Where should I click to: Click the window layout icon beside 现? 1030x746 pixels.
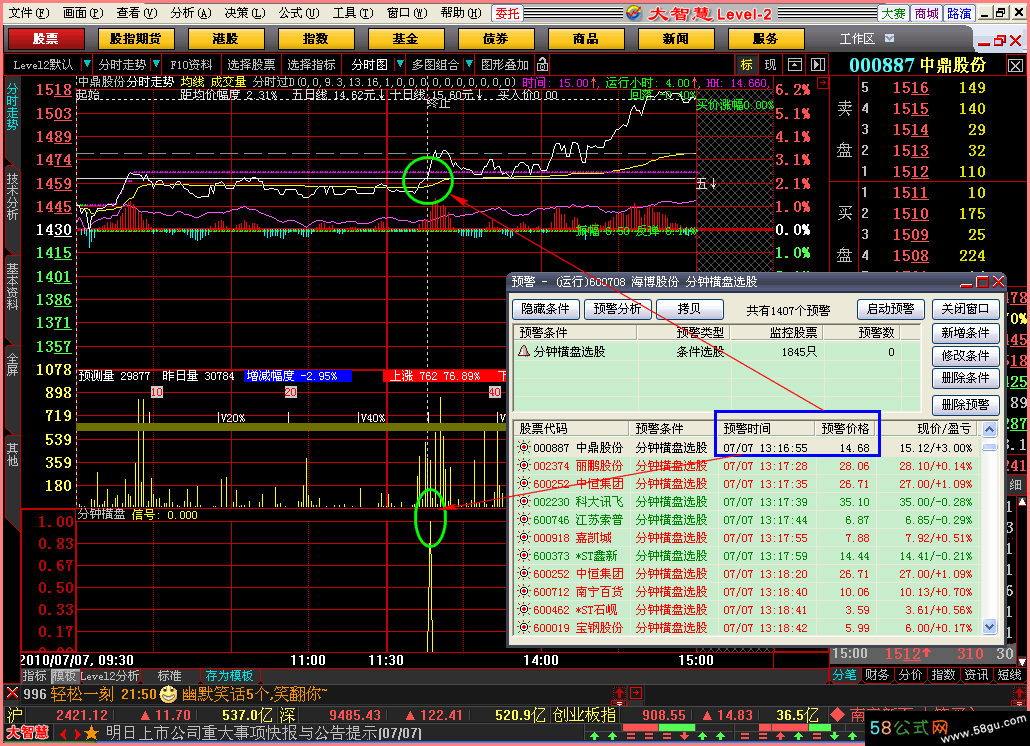pyautogui.click(x=795, y=64)
